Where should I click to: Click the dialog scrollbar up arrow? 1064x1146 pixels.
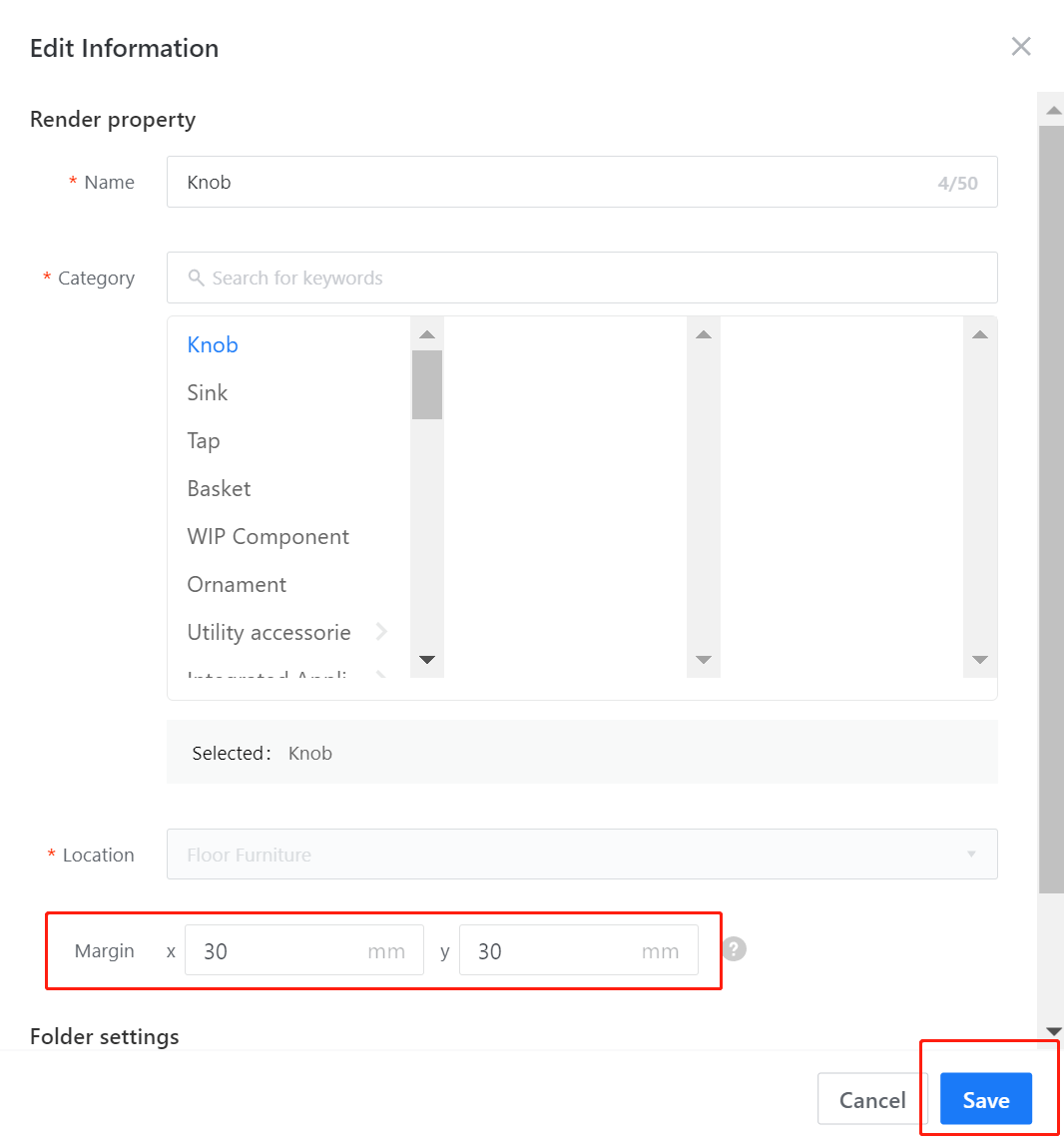pyautogui.click(x=1053, y=109)
